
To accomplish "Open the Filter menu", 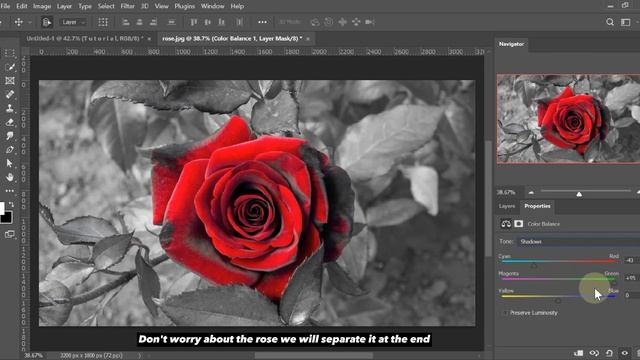I will (127, 6).
